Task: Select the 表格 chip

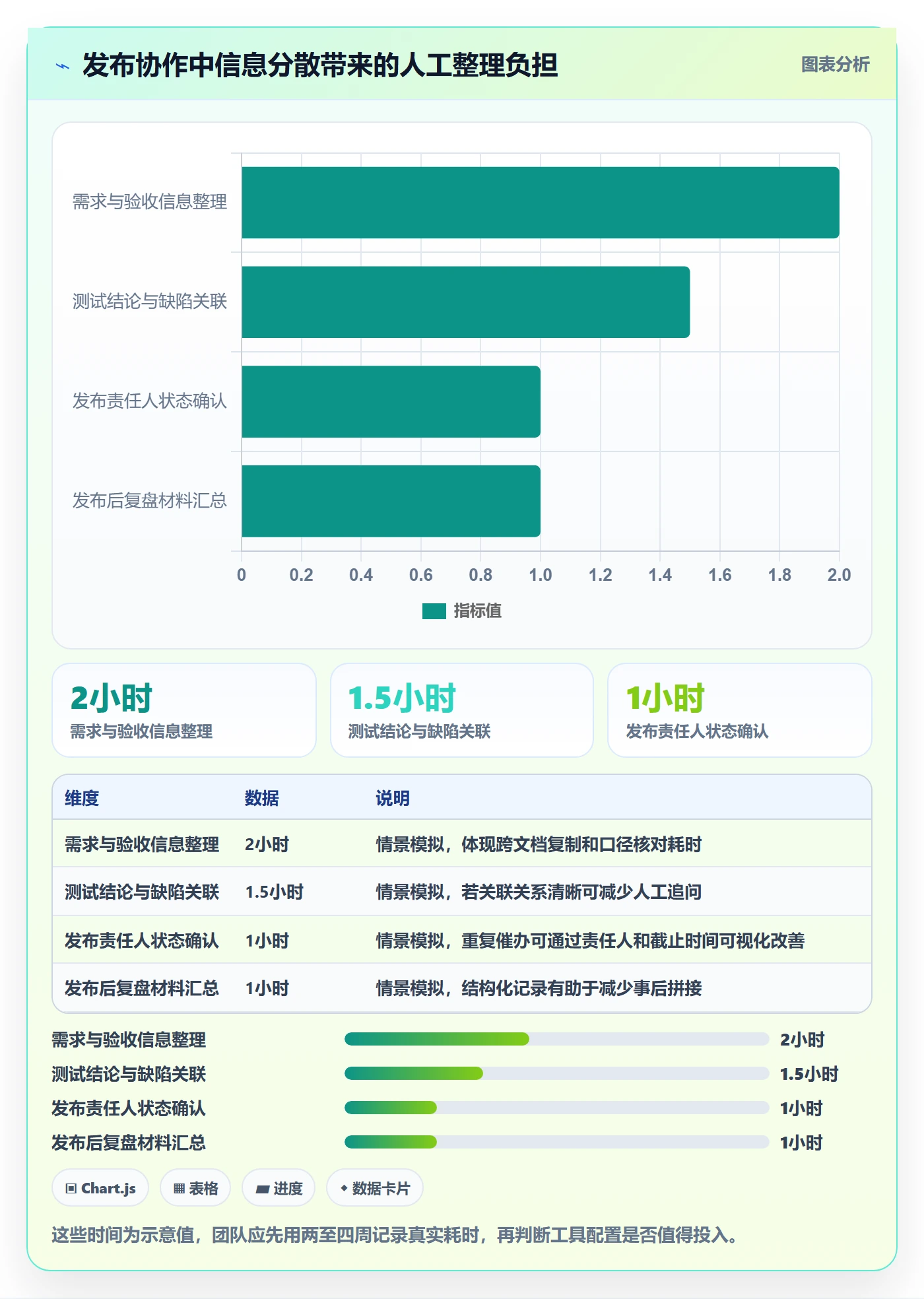Action: 195,1188
